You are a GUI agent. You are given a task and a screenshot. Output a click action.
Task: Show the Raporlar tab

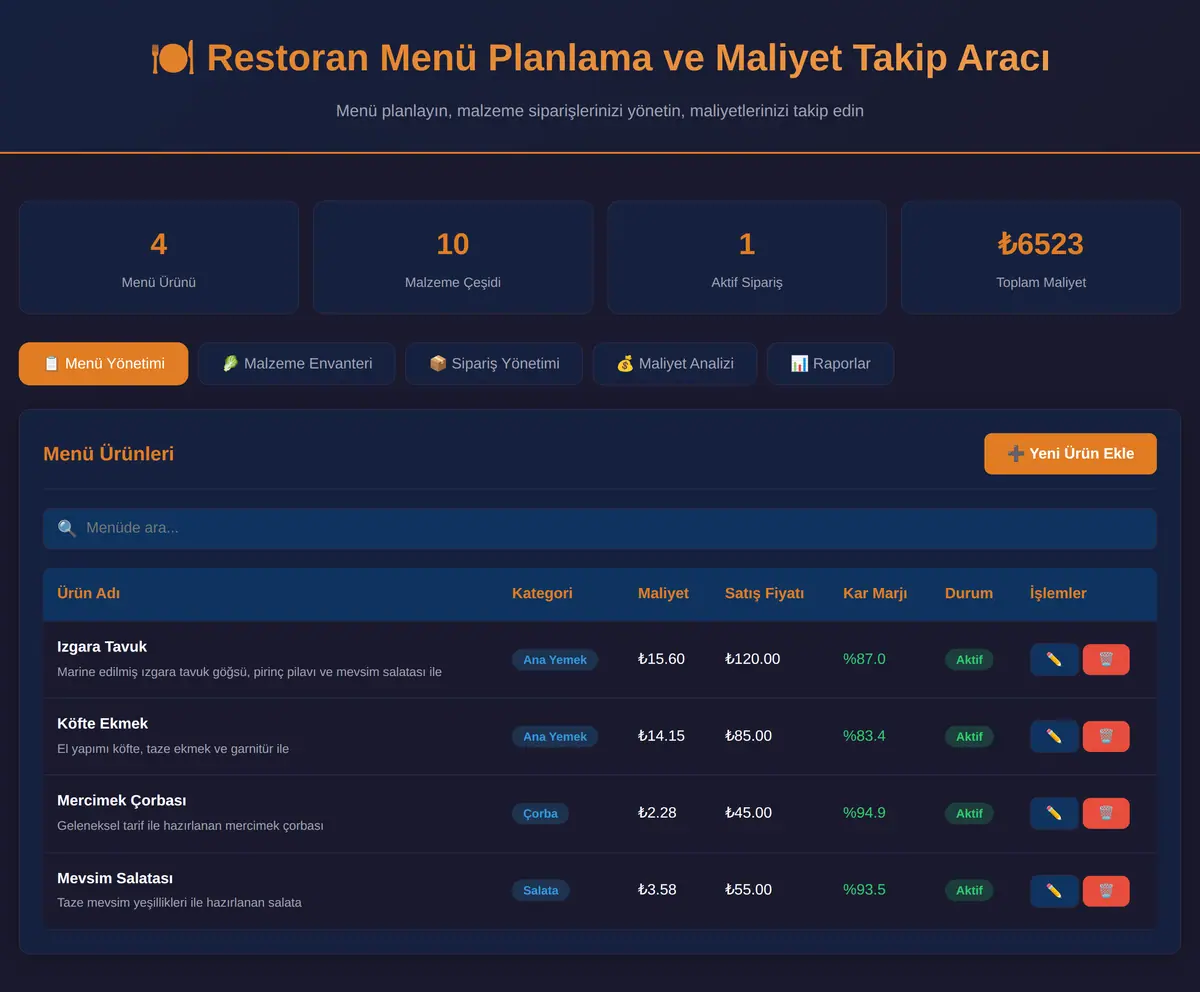pyautogui.click(x=830, y=363)
